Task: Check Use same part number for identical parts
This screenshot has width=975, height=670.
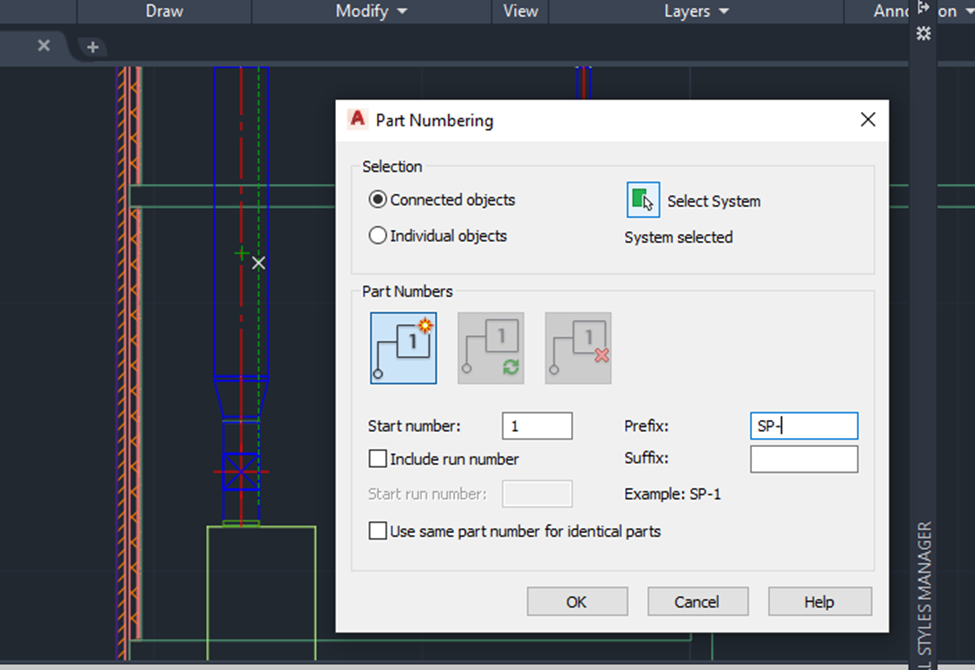Action: point(377,531)
